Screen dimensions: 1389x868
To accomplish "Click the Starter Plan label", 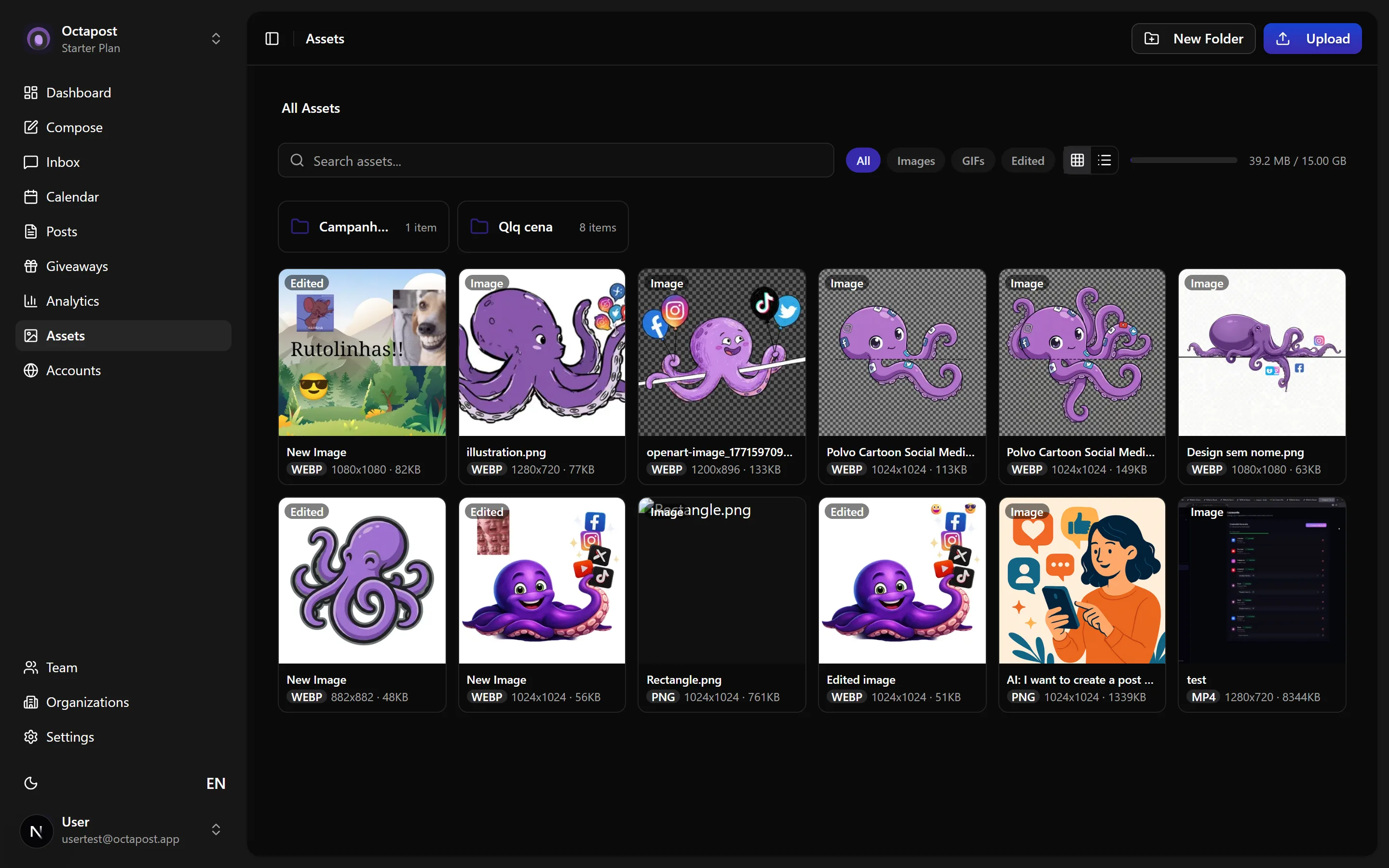I will [x=91, y=48].
